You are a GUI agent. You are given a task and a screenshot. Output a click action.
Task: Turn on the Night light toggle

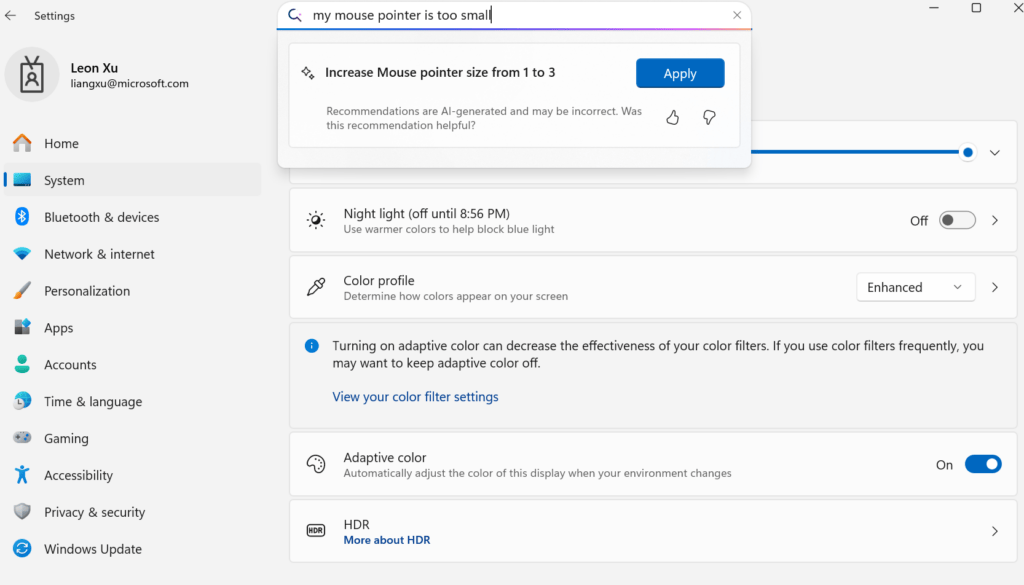tap(956, 220)
